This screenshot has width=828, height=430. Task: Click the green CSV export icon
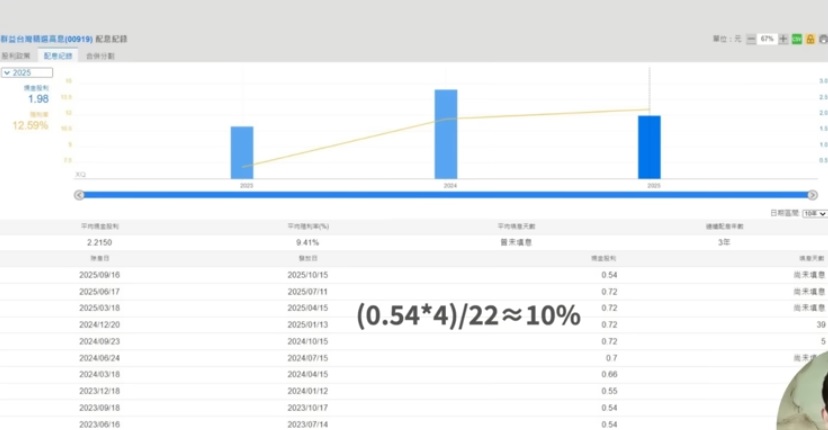pyautogui.click(x=797, y=39)
